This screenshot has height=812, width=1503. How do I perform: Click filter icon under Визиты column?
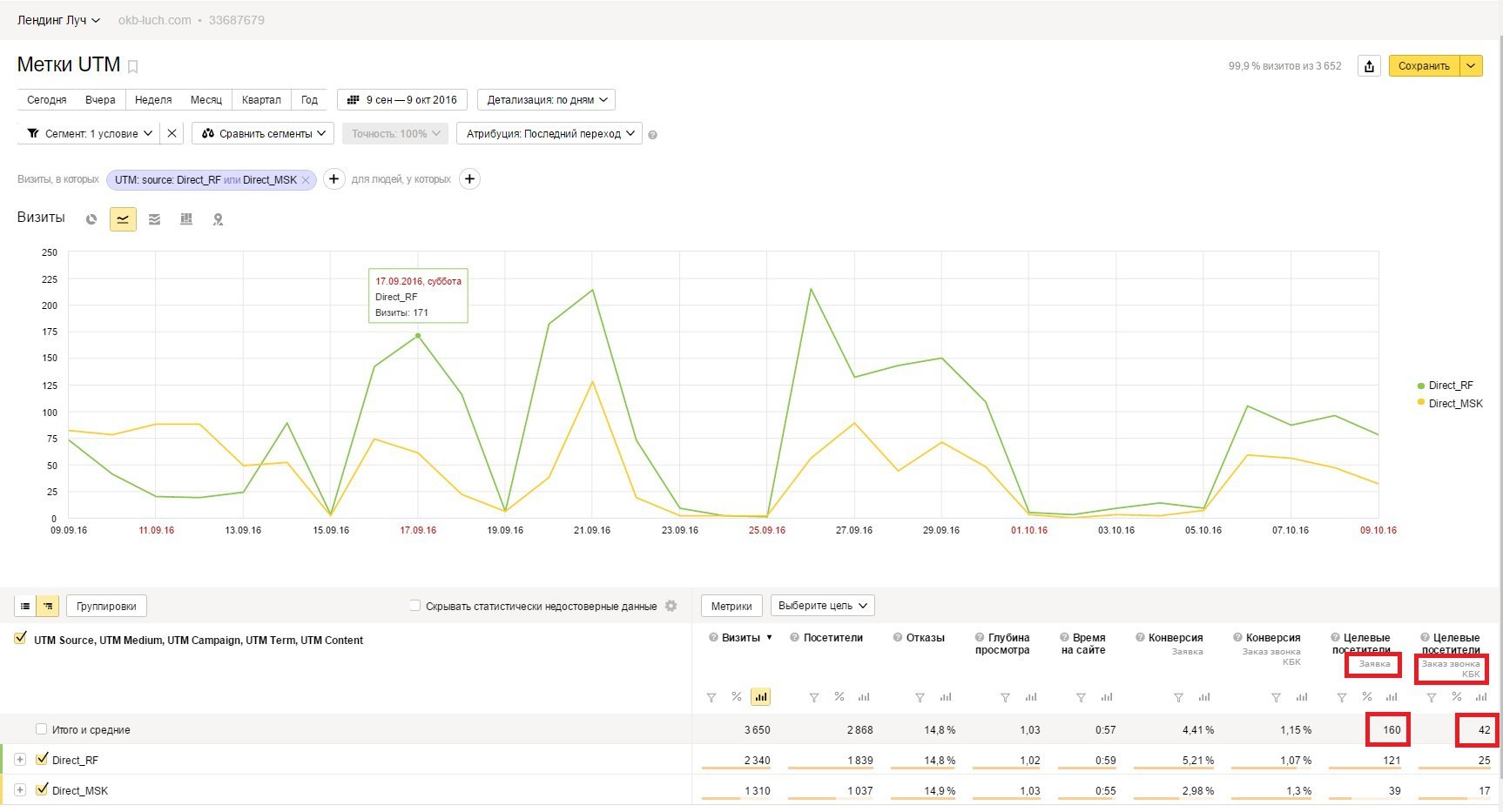coord(711,697)
